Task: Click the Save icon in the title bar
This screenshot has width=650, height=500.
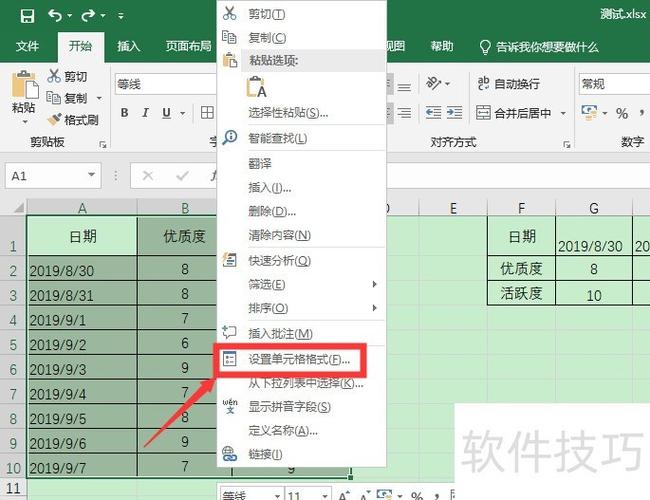Action: [x=27, y=16]
